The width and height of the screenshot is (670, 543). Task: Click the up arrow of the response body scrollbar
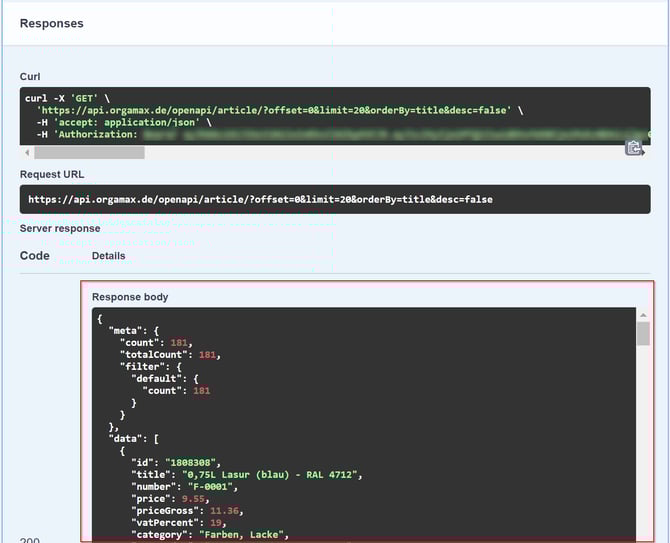[643, 314]
